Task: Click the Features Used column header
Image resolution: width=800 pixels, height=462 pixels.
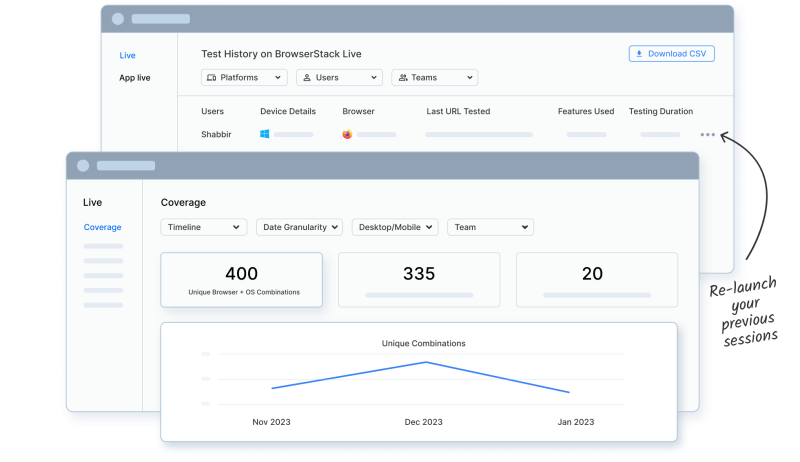Action: (586, 111)
